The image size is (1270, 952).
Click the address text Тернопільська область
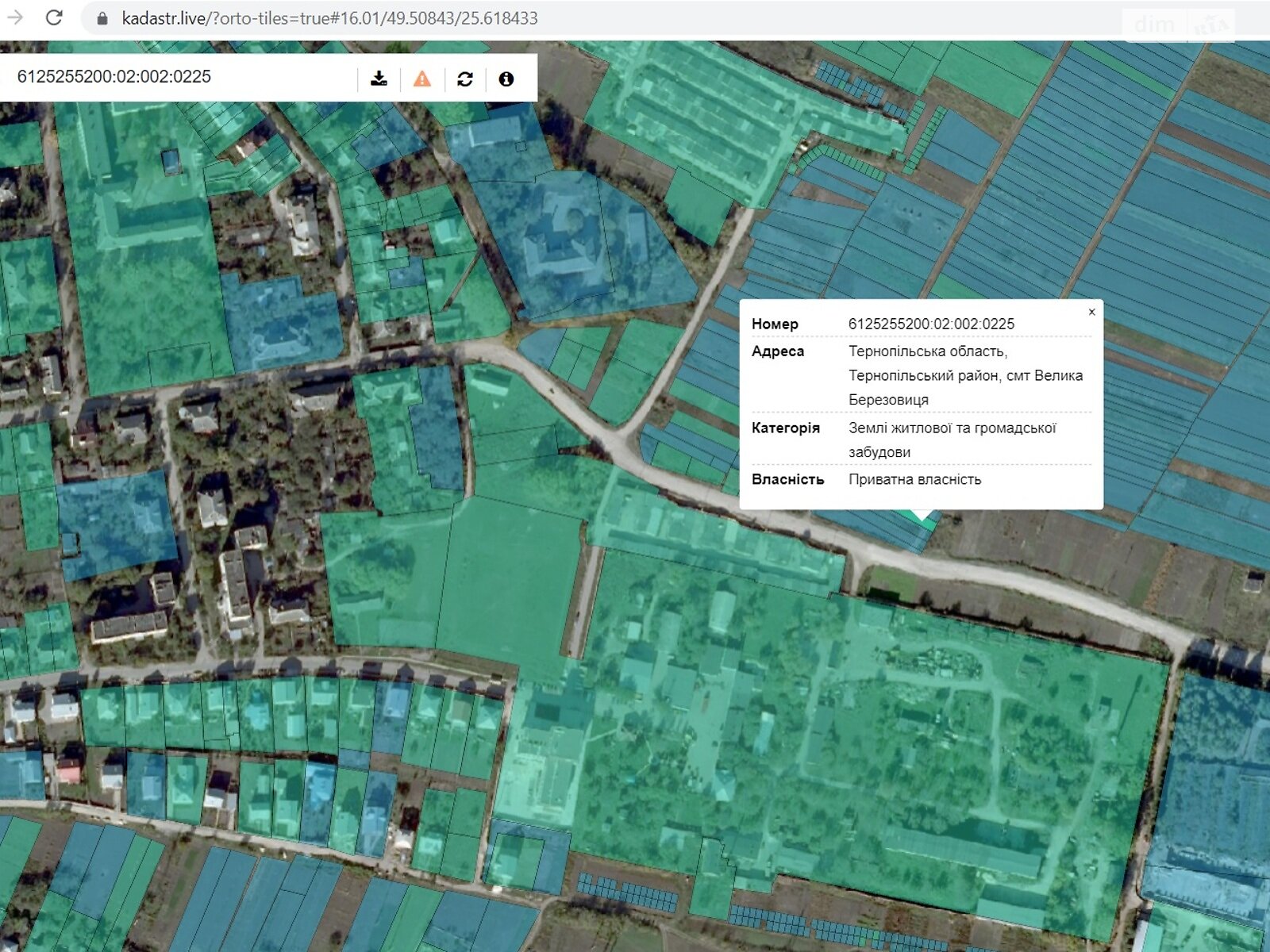(x=928, y=351)
